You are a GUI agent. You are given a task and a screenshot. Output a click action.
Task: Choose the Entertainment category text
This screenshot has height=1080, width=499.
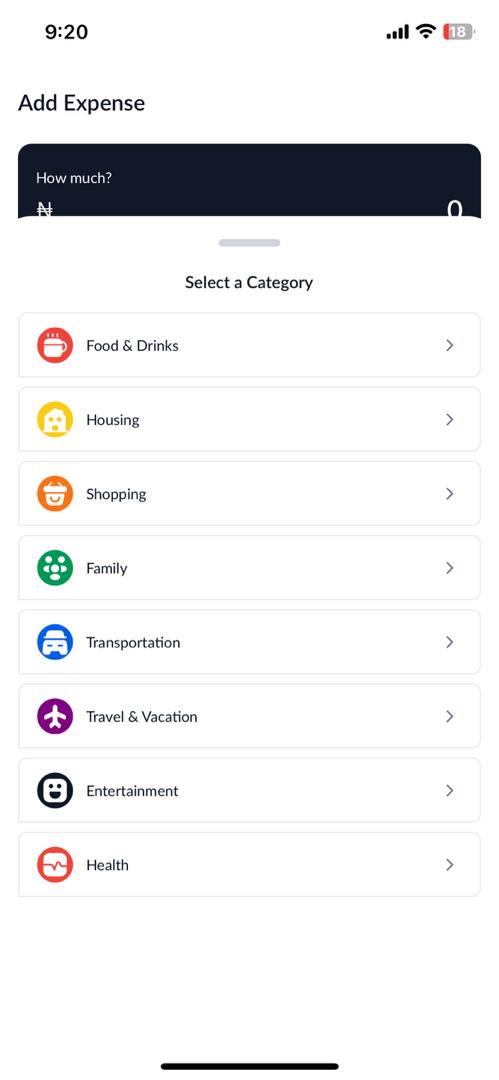click(x=132, y=791)
